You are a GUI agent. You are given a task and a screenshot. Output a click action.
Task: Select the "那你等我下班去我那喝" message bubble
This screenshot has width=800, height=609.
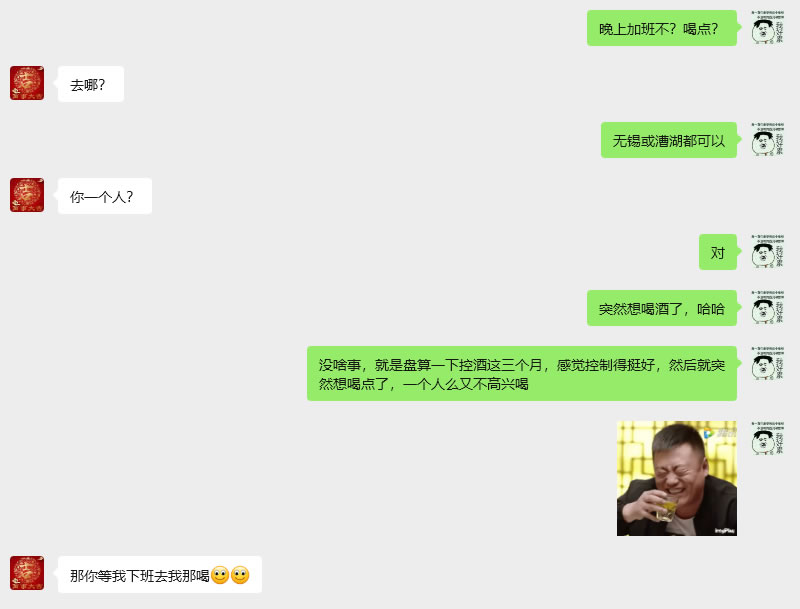[x=160, y=574]
